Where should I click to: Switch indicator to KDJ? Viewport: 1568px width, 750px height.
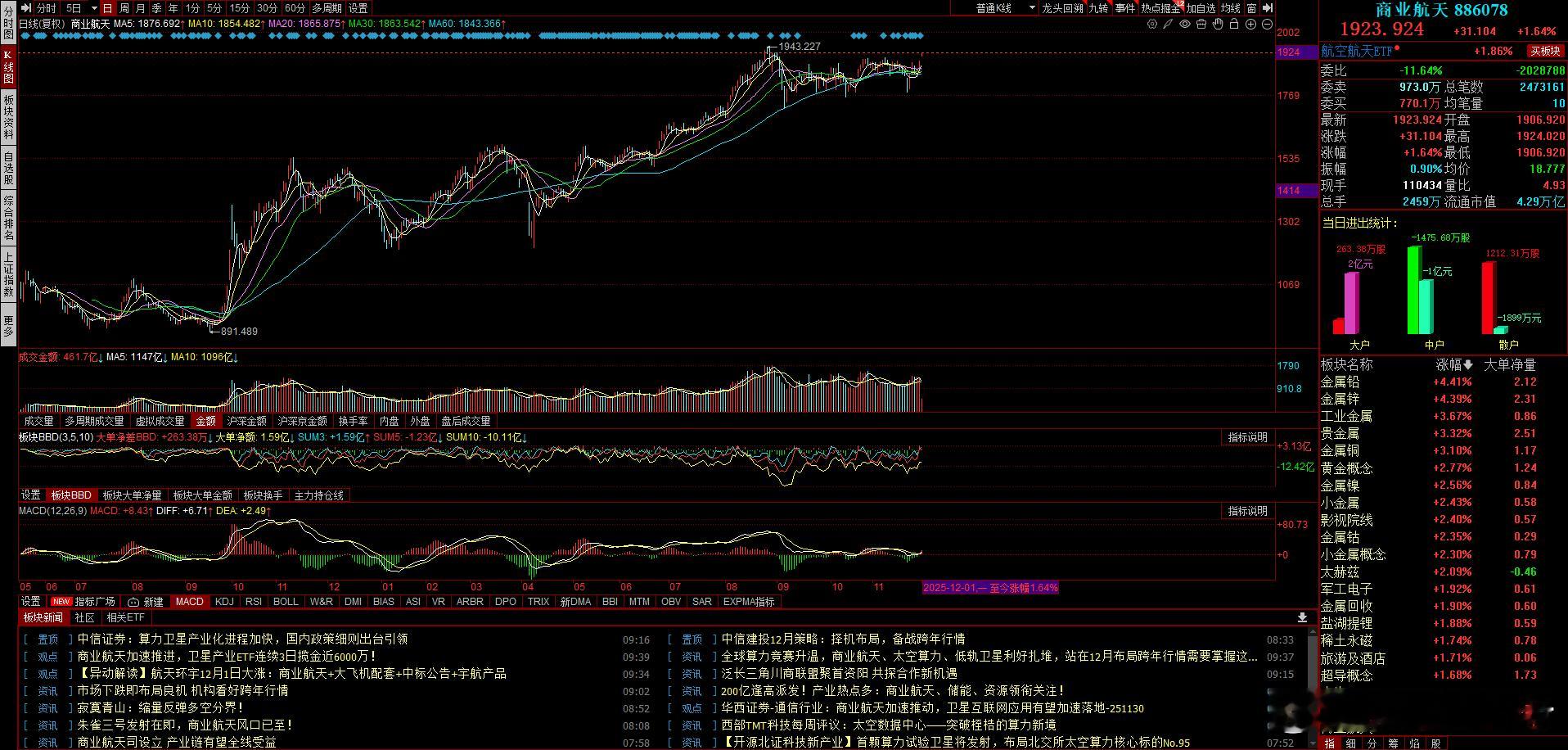(x=223, y=602)
